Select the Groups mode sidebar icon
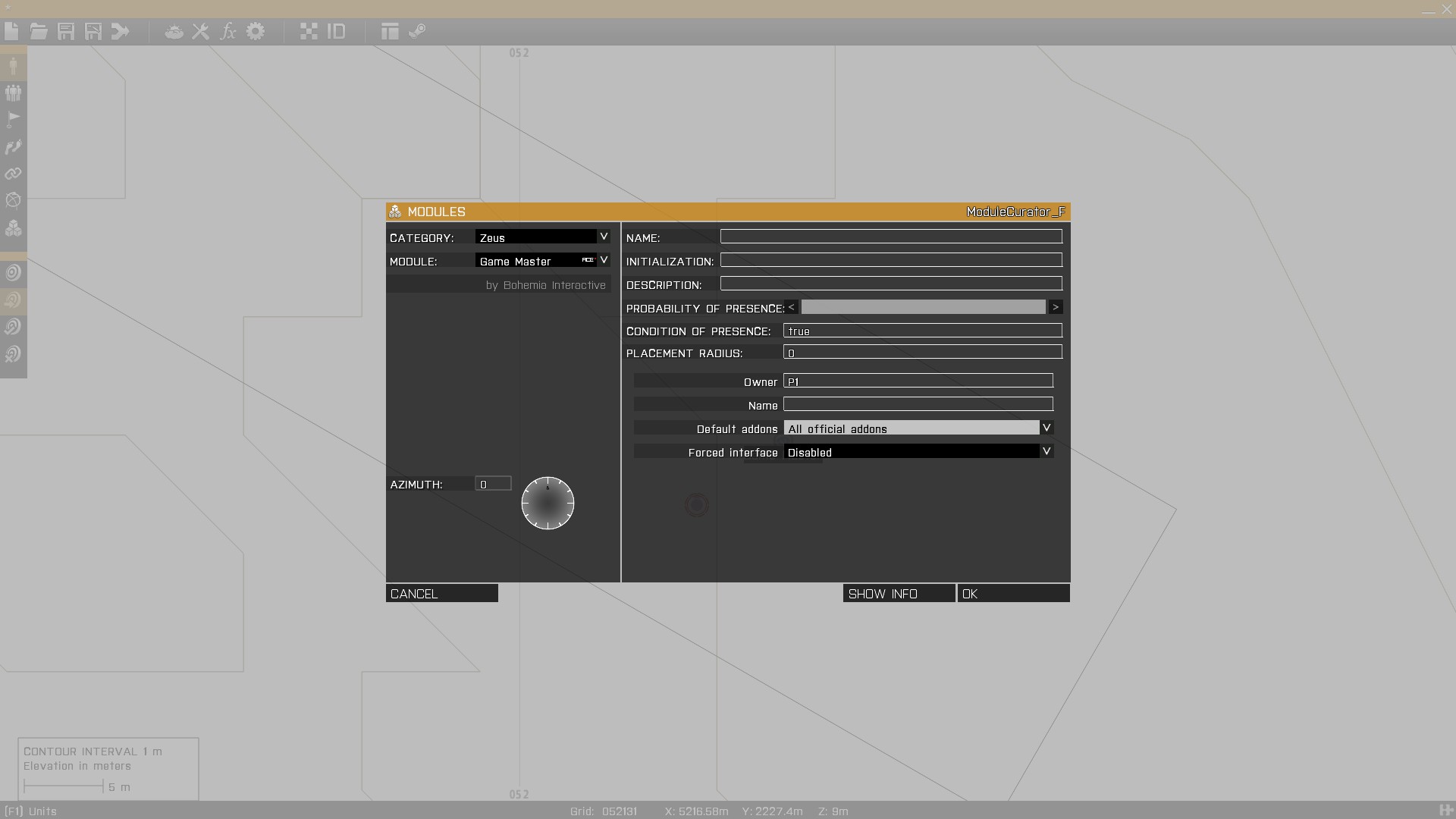 click(x=13, y=93)
